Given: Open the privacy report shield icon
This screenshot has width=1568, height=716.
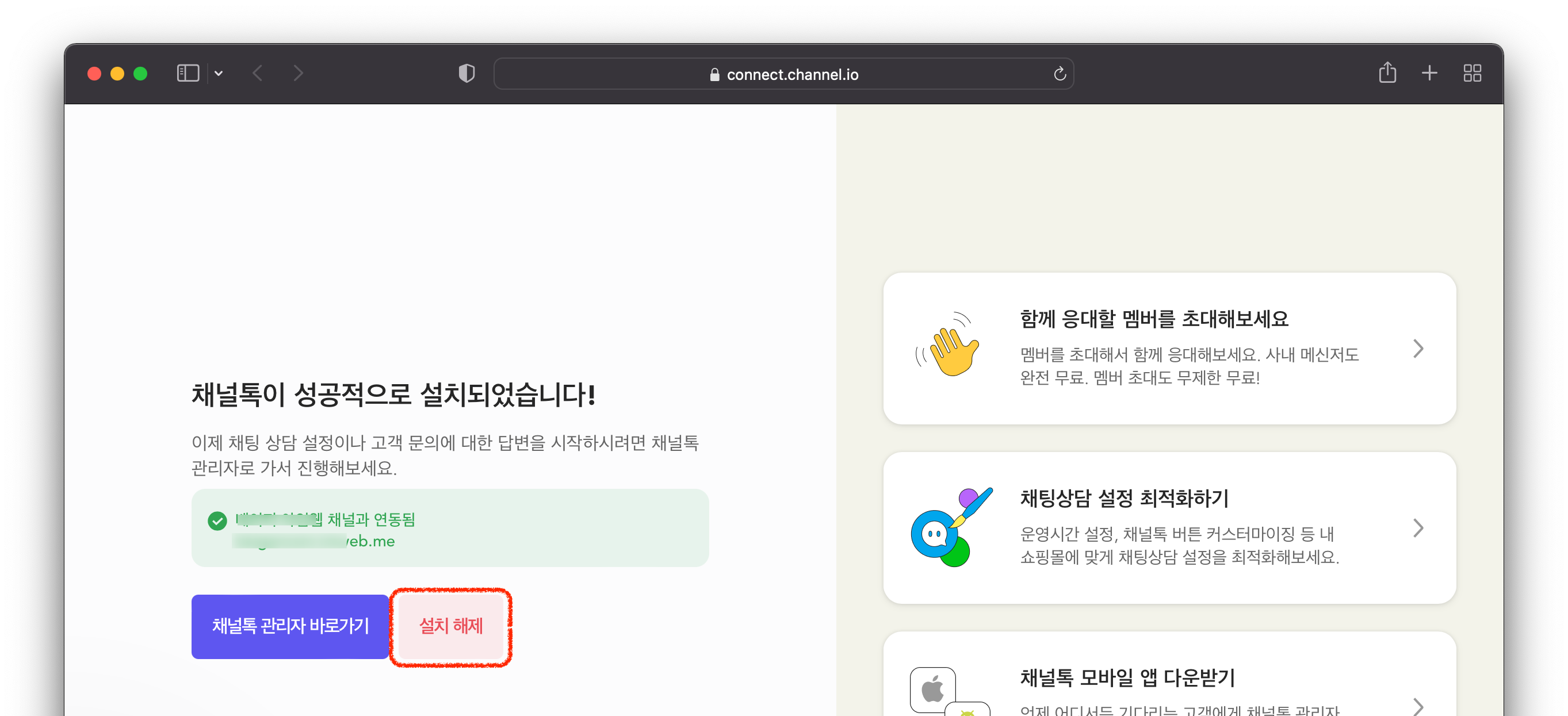Looking at the screenshot, I should (466, 74).
